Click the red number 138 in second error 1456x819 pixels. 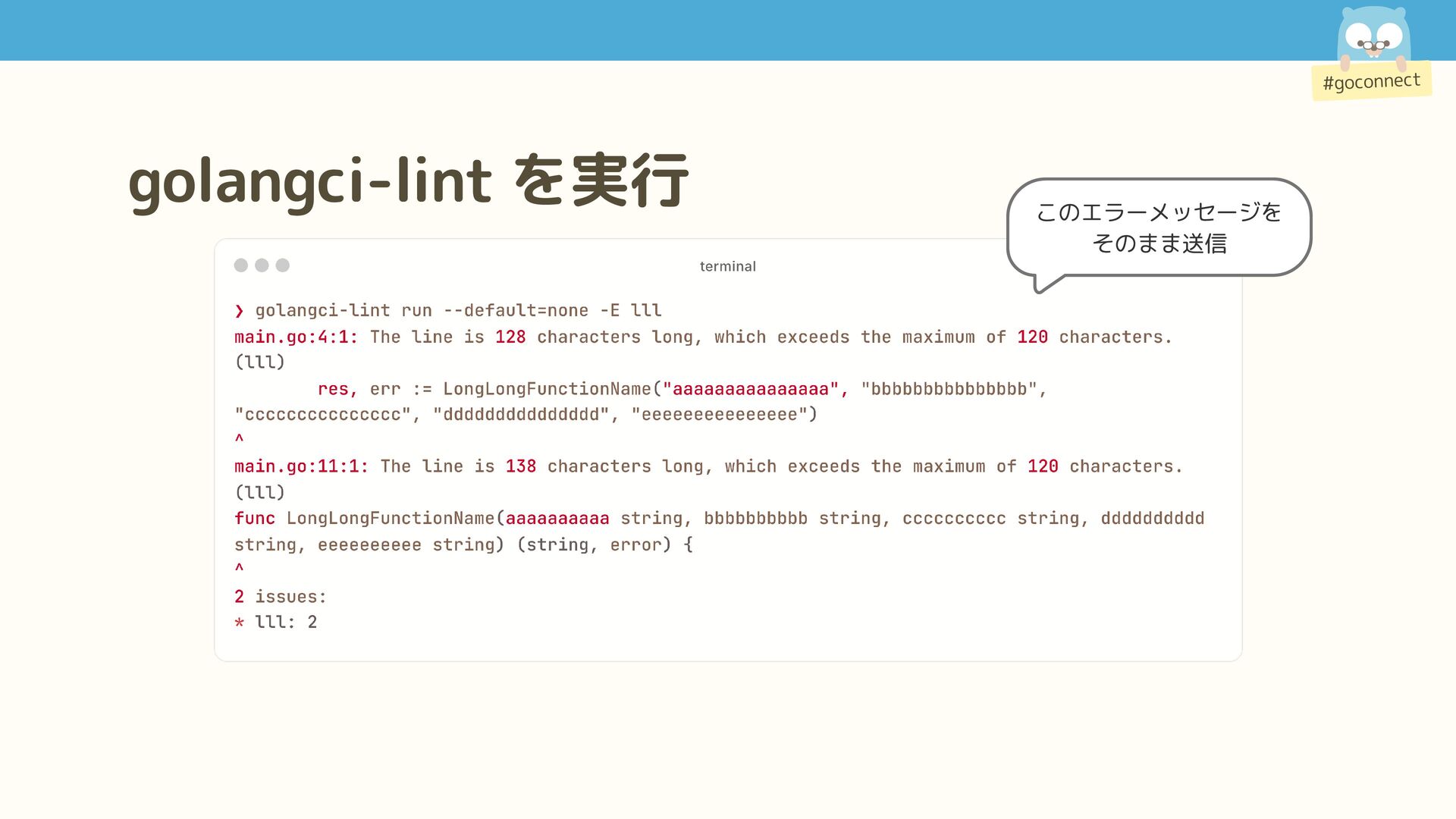click(521, 466)
